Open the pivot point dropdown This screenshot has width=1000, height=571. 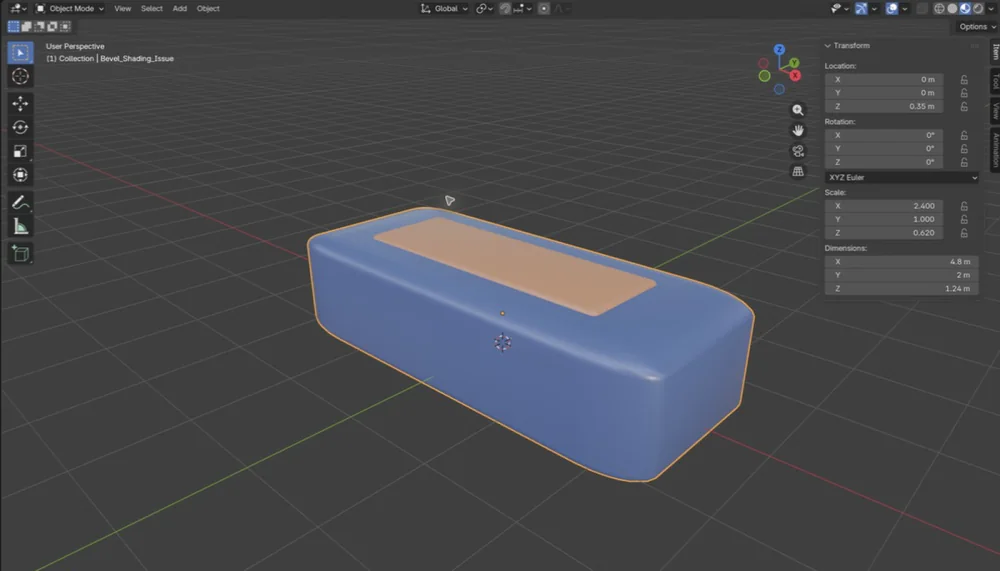point(485,8)
